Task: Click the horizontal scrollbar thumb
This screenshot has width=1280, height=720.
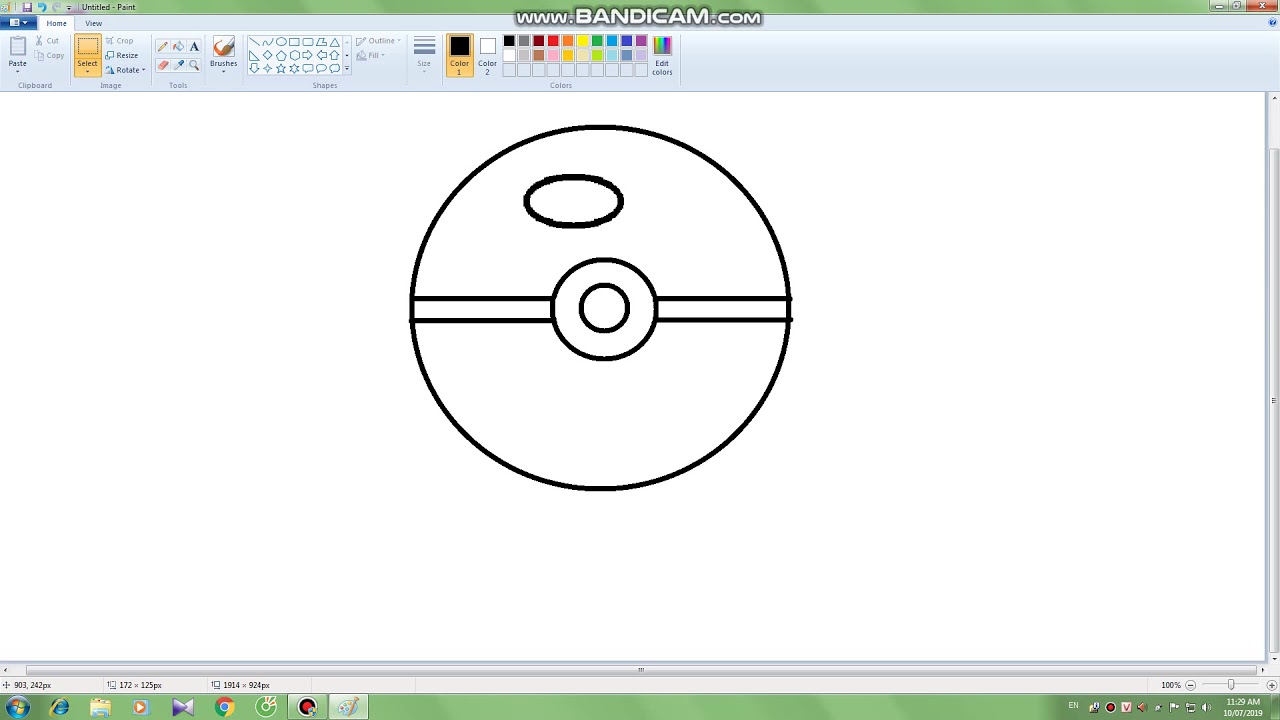Action: coord(641,670)
